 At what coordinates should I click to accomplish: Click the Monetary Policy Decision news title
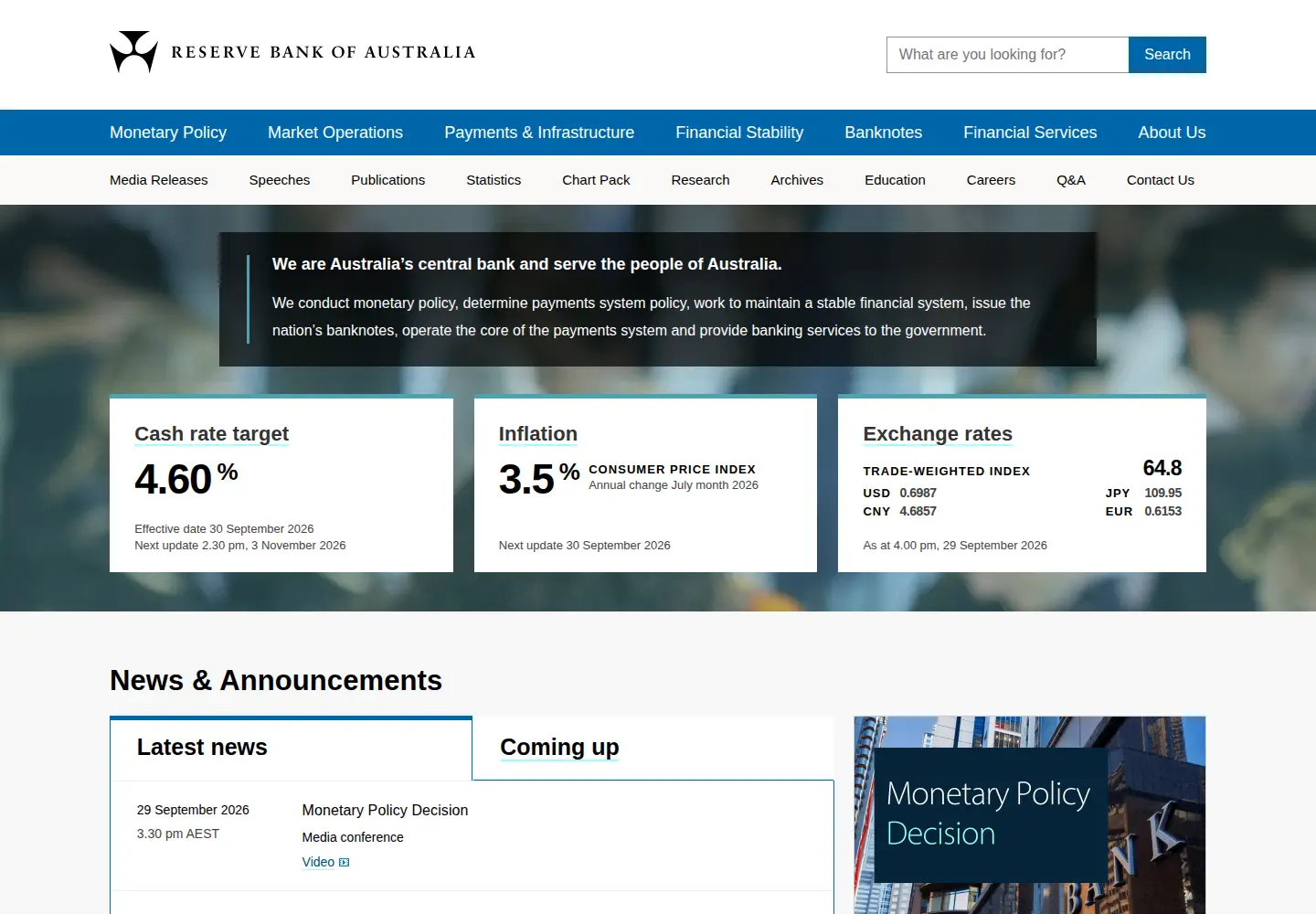pos(385,810)
